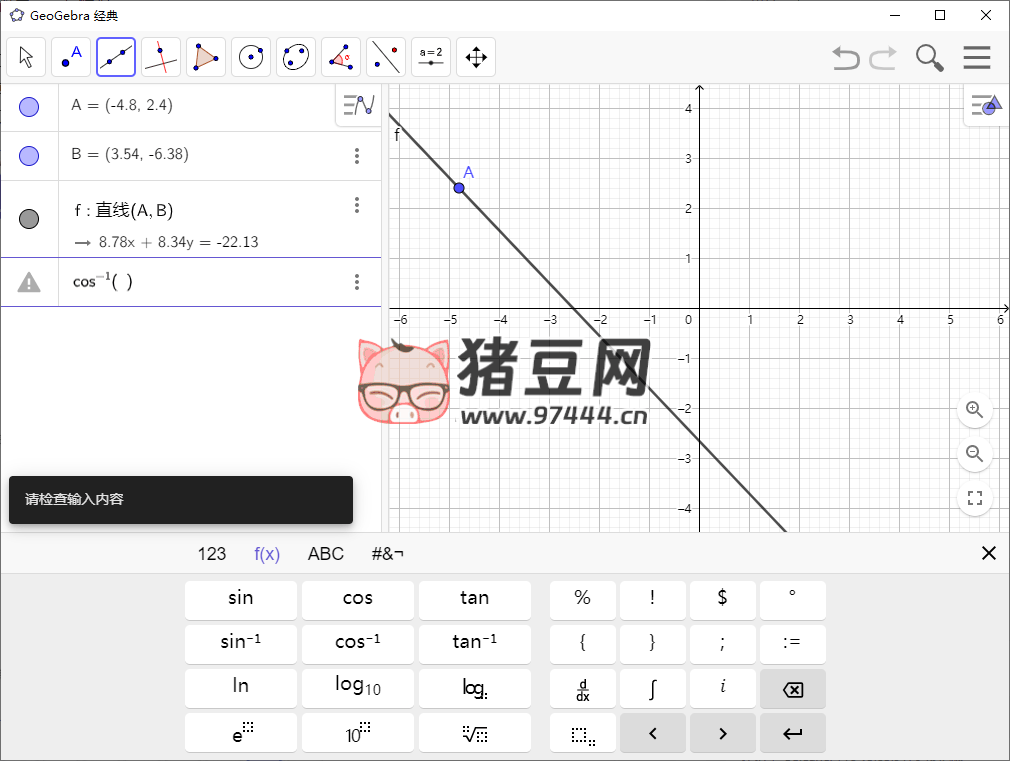Open the hamburger menu
Screen dimensions: 1010x761
(977, 57)
